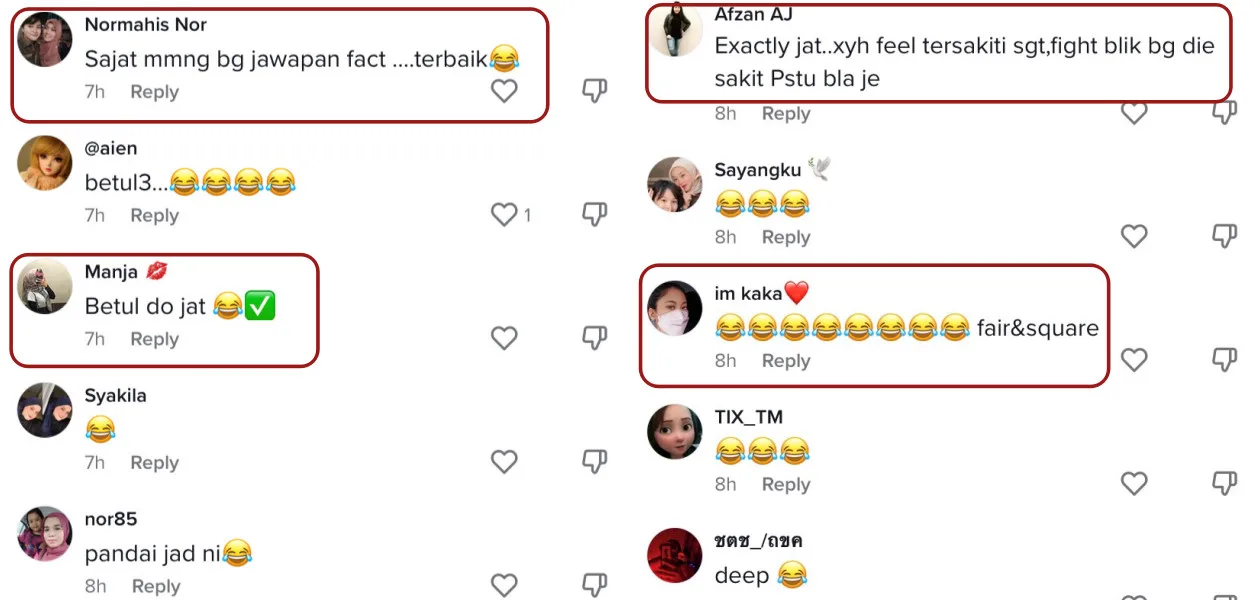Visit the nor85 username profile
The image size is (1260, 600).
(x=111, y=519)
